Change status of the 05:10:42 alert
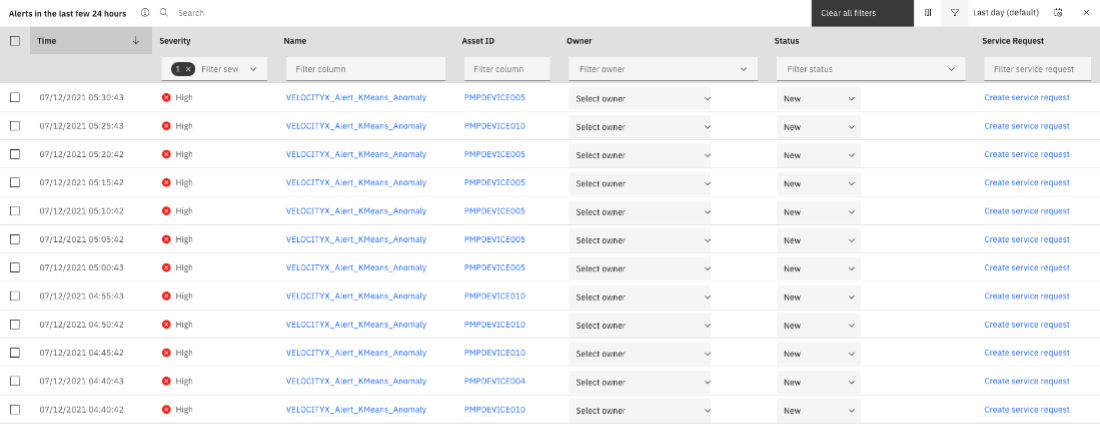1100x427 pixels. pos(819,212)
